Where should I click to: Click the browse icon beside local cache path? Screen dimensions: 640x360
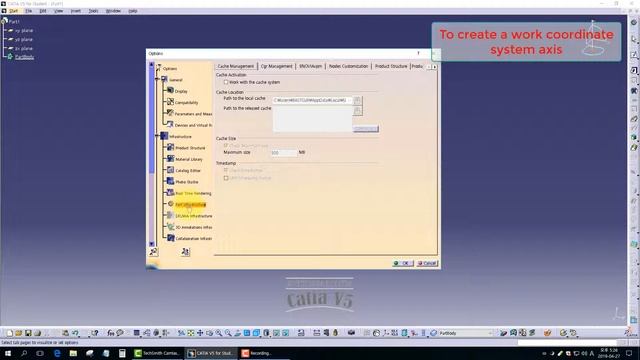[357, 100]
